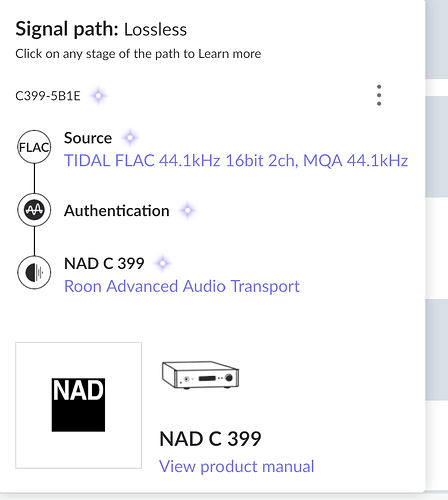This screenshot has width=448, height=500.
Task: Open the View product manual link
Action: [x=237, y=466]
